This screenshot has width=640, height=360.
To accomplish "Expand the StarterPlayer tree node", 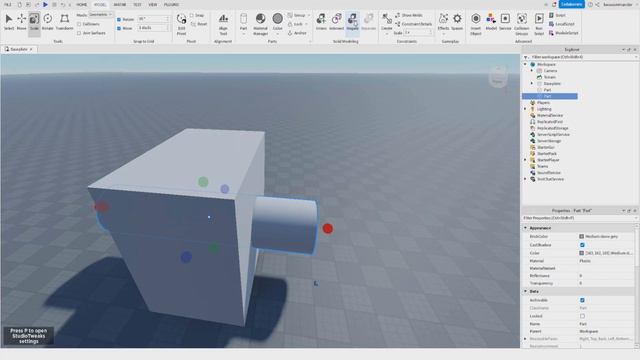I will tap(526, 160).
